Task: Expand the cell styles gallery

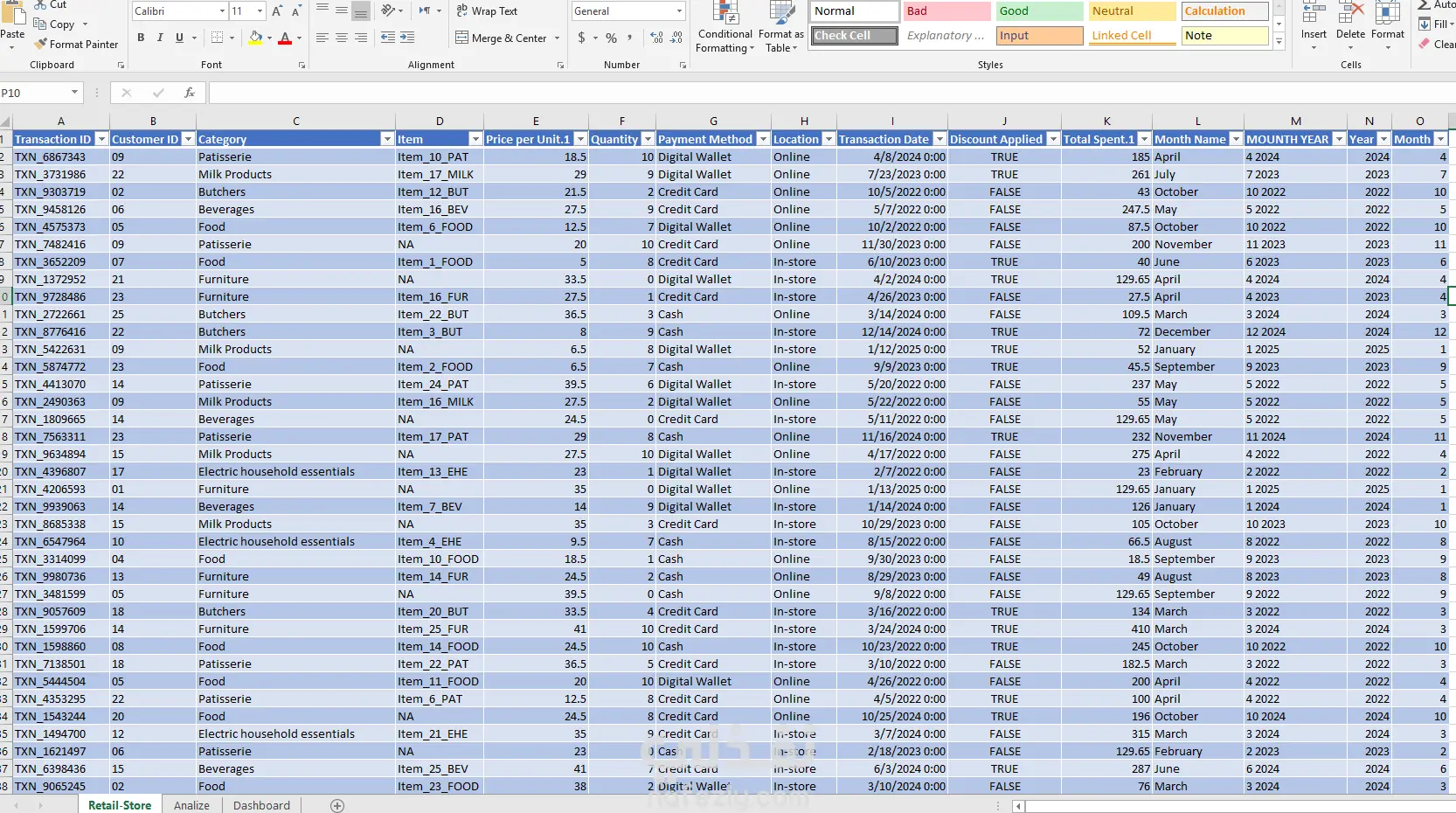Action: (x=1279, y=41)
